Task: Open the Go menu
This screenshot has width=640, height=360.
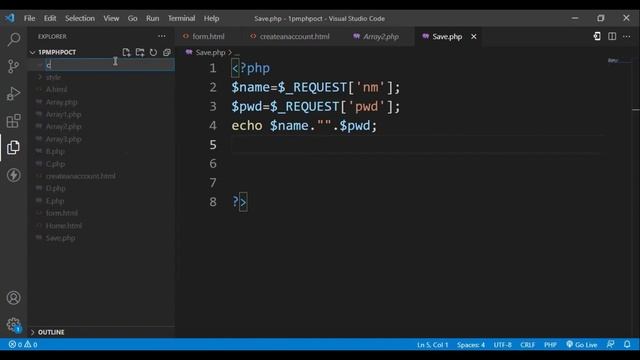Action: tap(132, 18)
